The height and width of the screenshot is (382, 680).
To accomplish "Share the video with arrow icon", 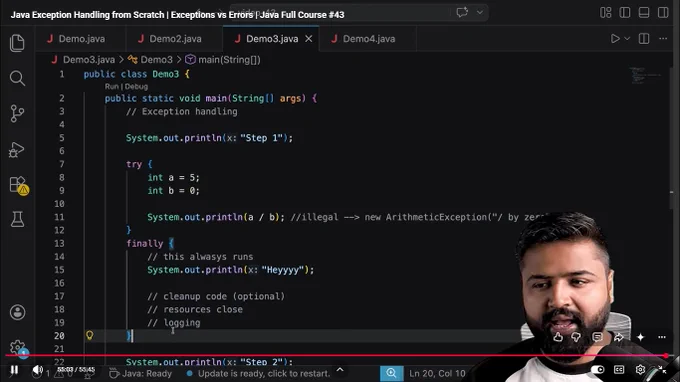I will (618, 337).
